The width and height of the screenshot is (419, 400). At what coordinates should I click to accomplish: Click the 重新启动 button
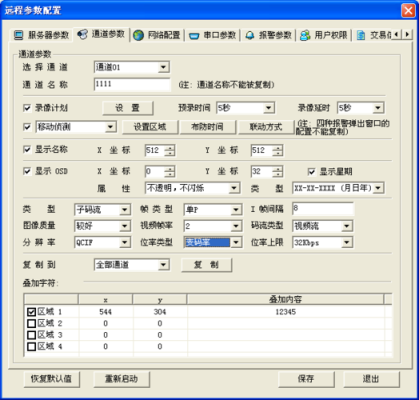tap(121, 379)
